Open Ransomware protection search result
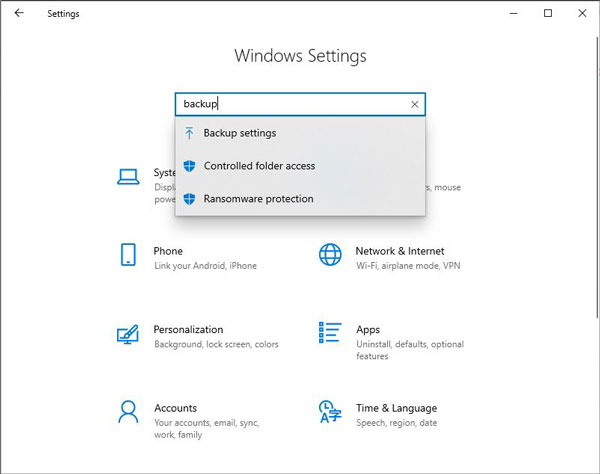Image resolution: width=600 pixels, height=474 pixels. point(300,199)
